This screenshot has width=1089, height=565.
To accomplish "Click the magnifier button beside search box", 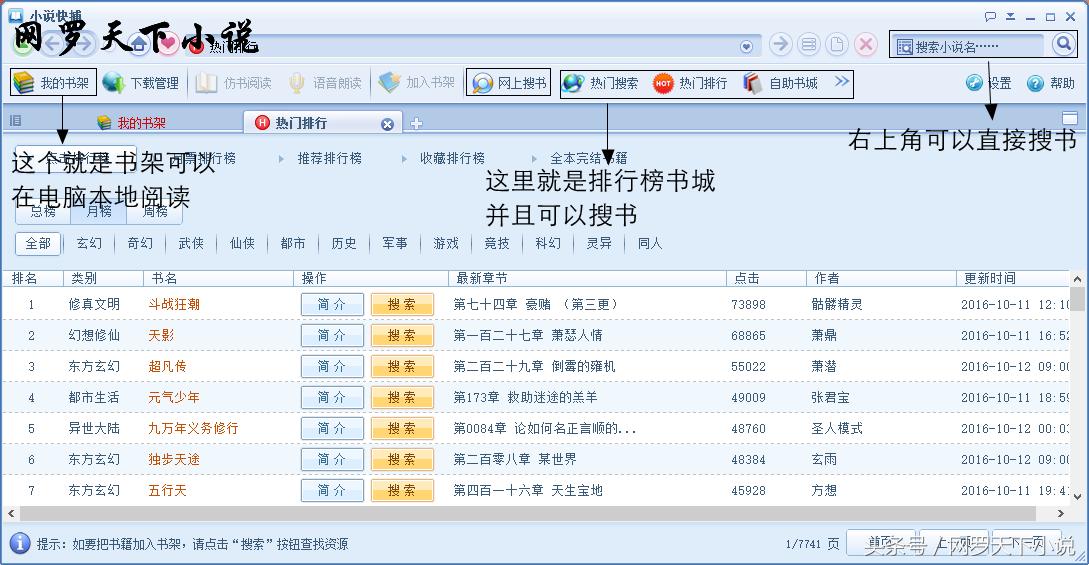I will click(x=1062, y=45).
